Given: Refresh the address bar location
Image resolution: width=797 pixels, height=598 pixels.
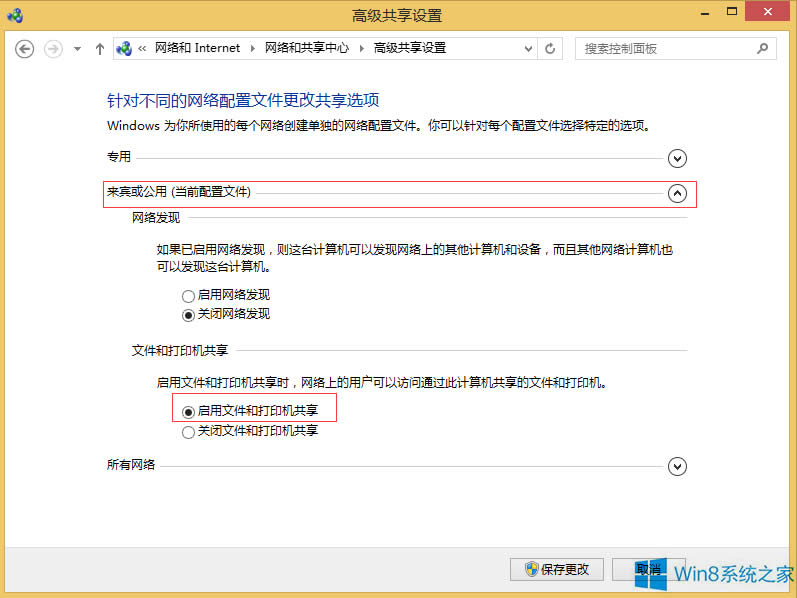Looking at the screenshot, I should [550, 48].
